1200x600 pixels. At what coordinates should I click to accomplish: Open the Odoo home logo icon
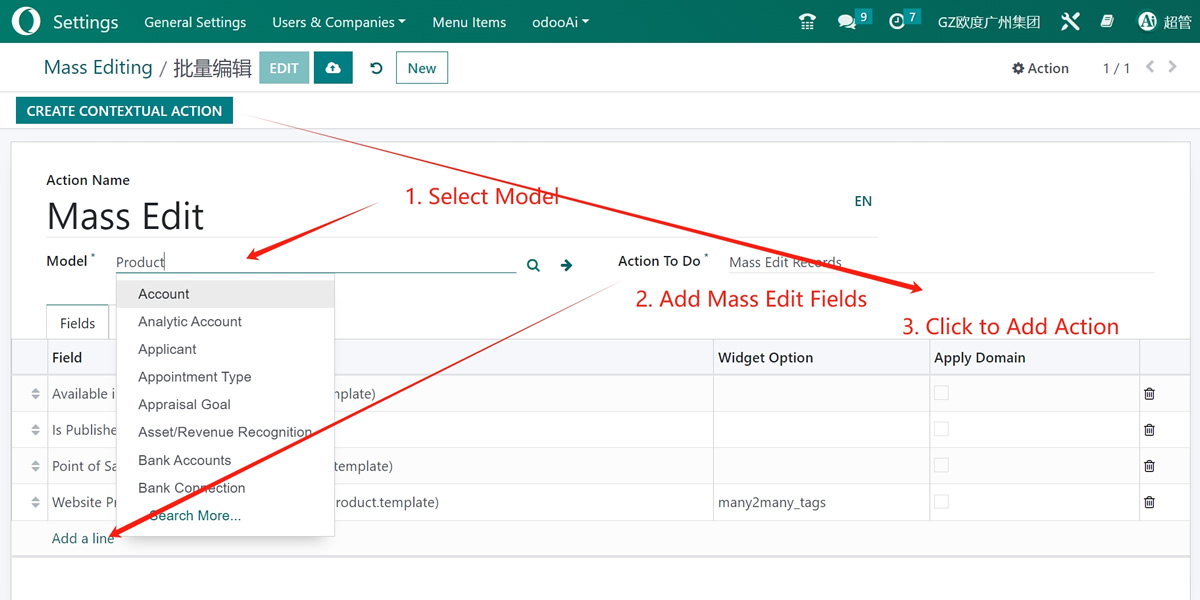(26, 21)
